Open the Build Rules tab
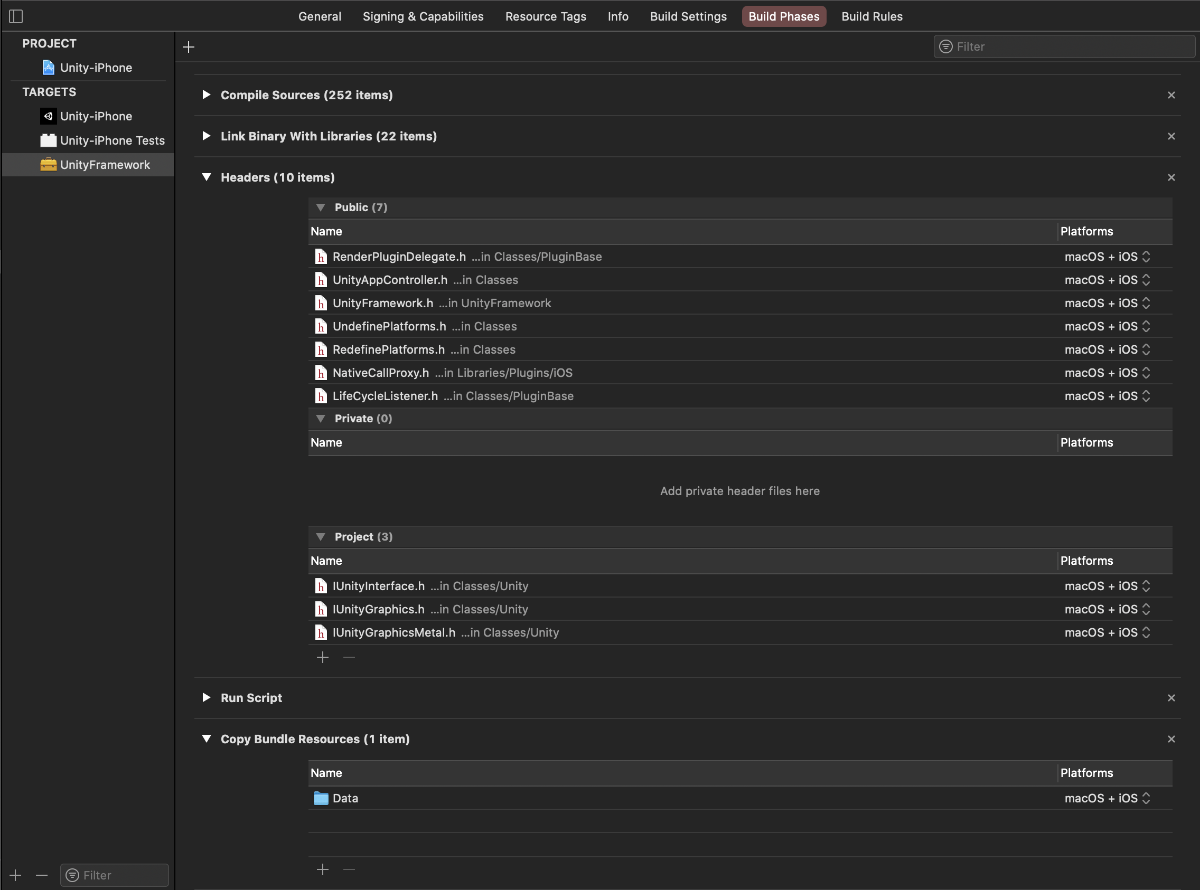Screen dimensions: 1200x890 point(872,16)
